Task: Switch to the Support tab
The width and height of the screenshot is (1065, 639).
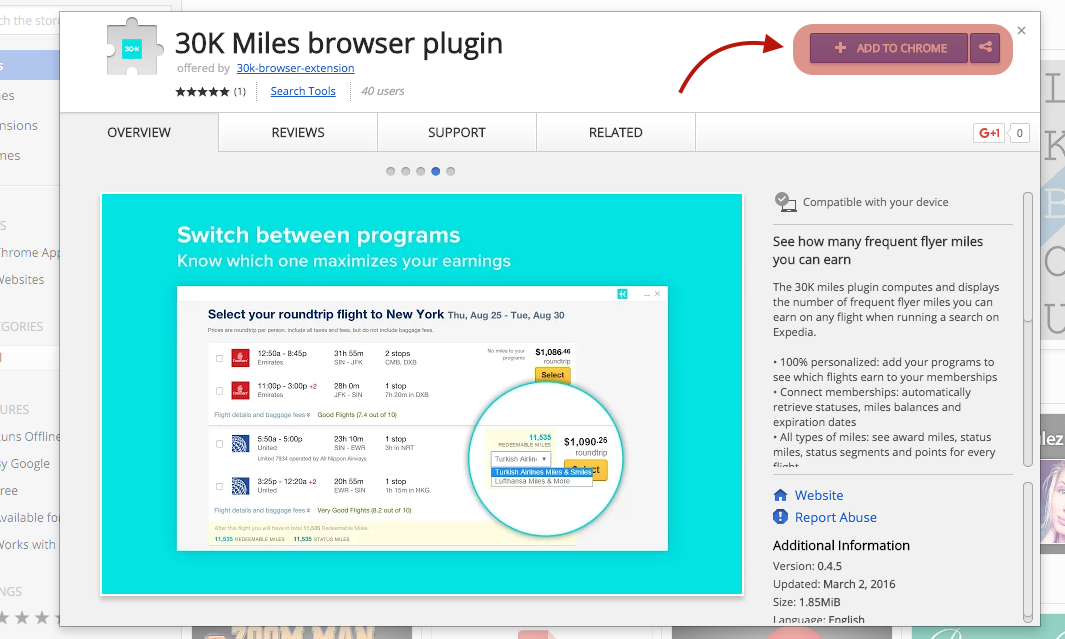Action: (x=457, y=132)
